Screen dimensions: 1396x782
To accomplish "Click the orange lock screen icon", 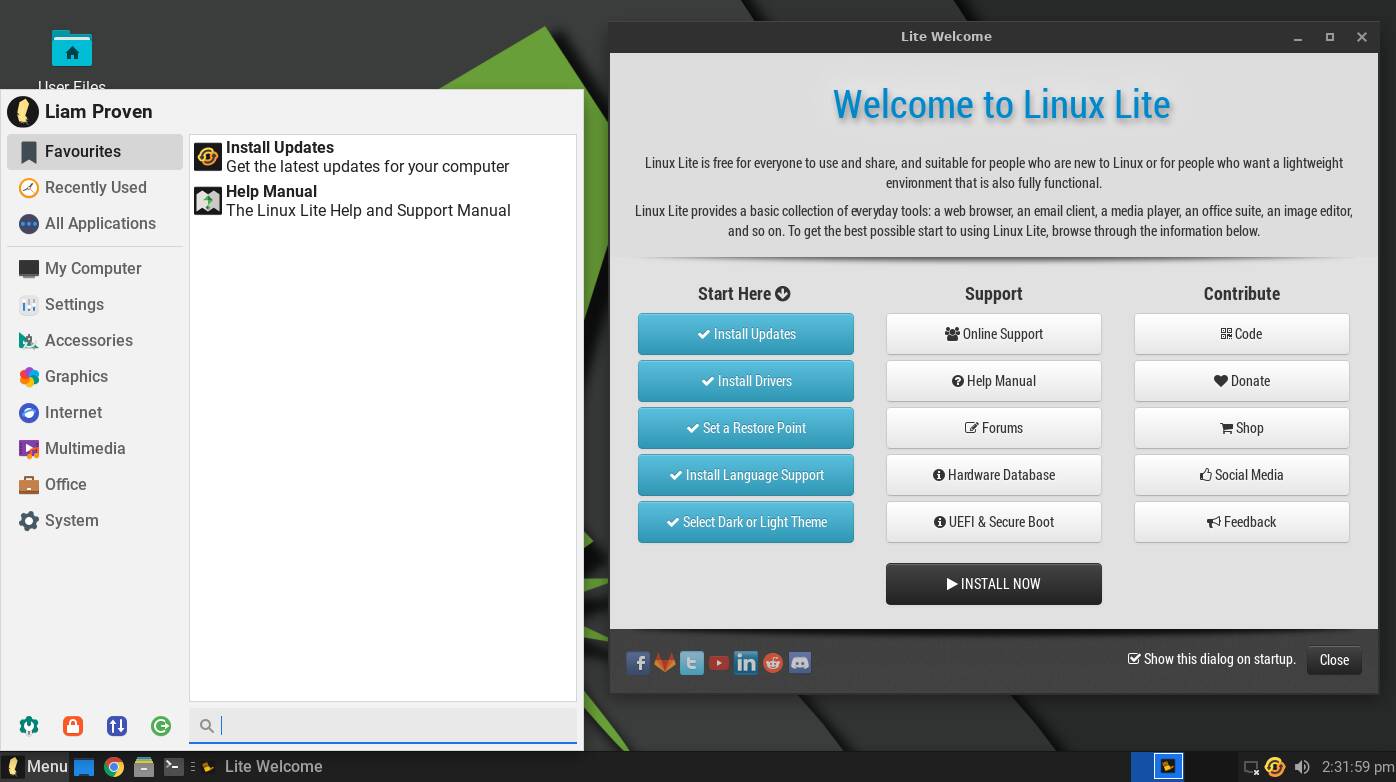I will (72, 726).
